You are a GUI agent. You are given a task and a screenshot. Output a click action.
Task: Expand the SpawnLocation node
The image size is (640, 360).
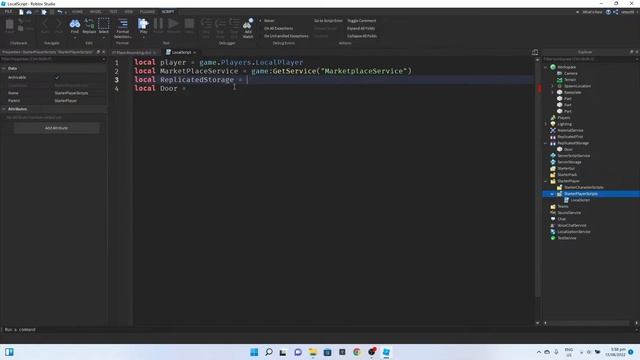point(552,86)
